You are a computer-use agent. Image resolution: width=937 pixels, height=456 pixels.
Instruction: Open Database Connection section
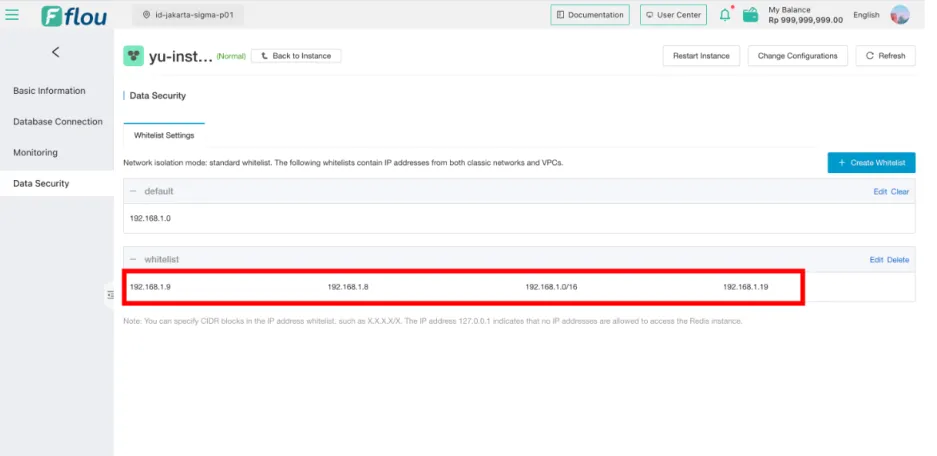(x=58, y=122)
